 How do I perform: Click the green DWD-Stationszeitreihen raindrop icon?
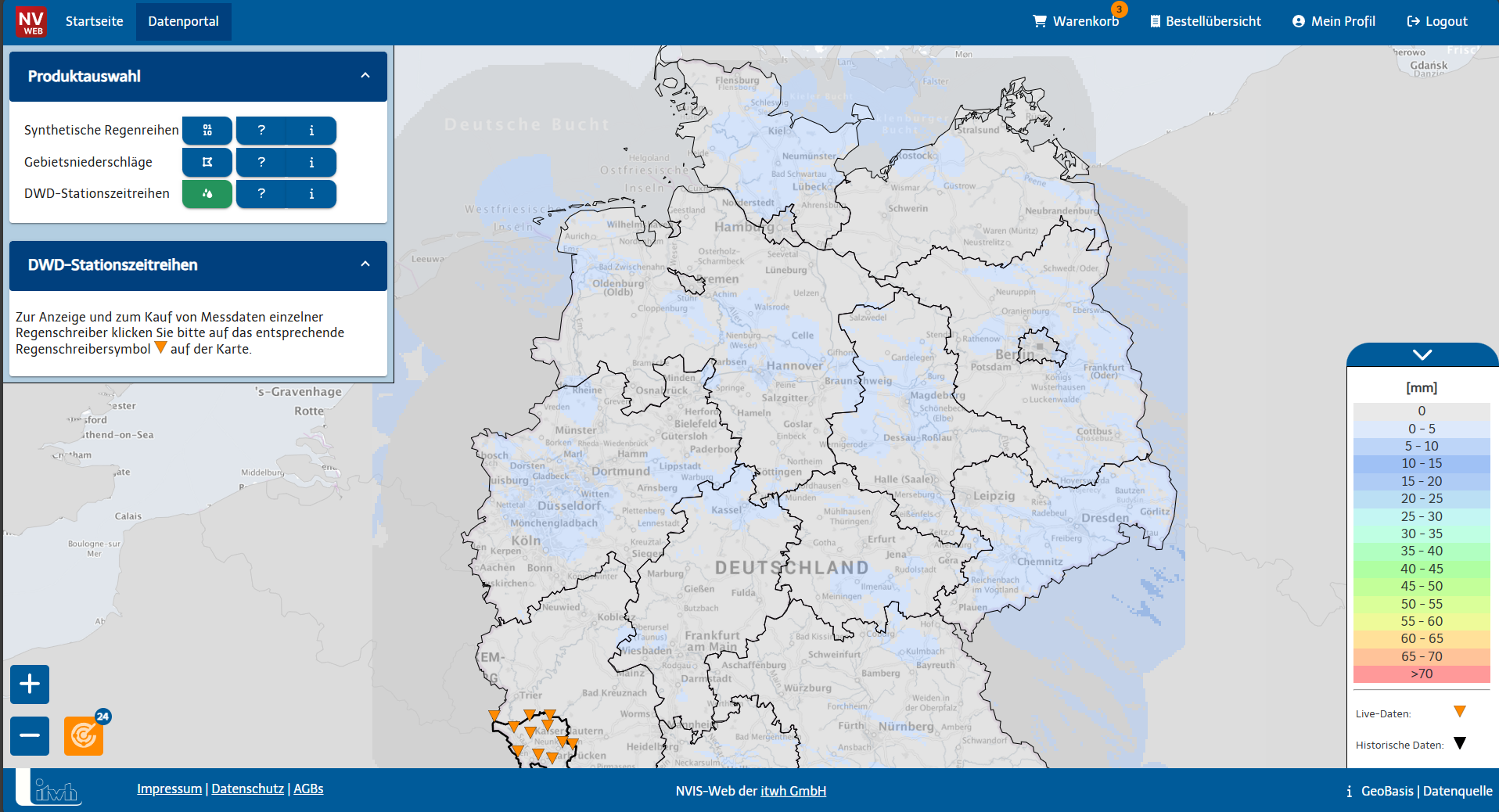[x=207, y=194]
